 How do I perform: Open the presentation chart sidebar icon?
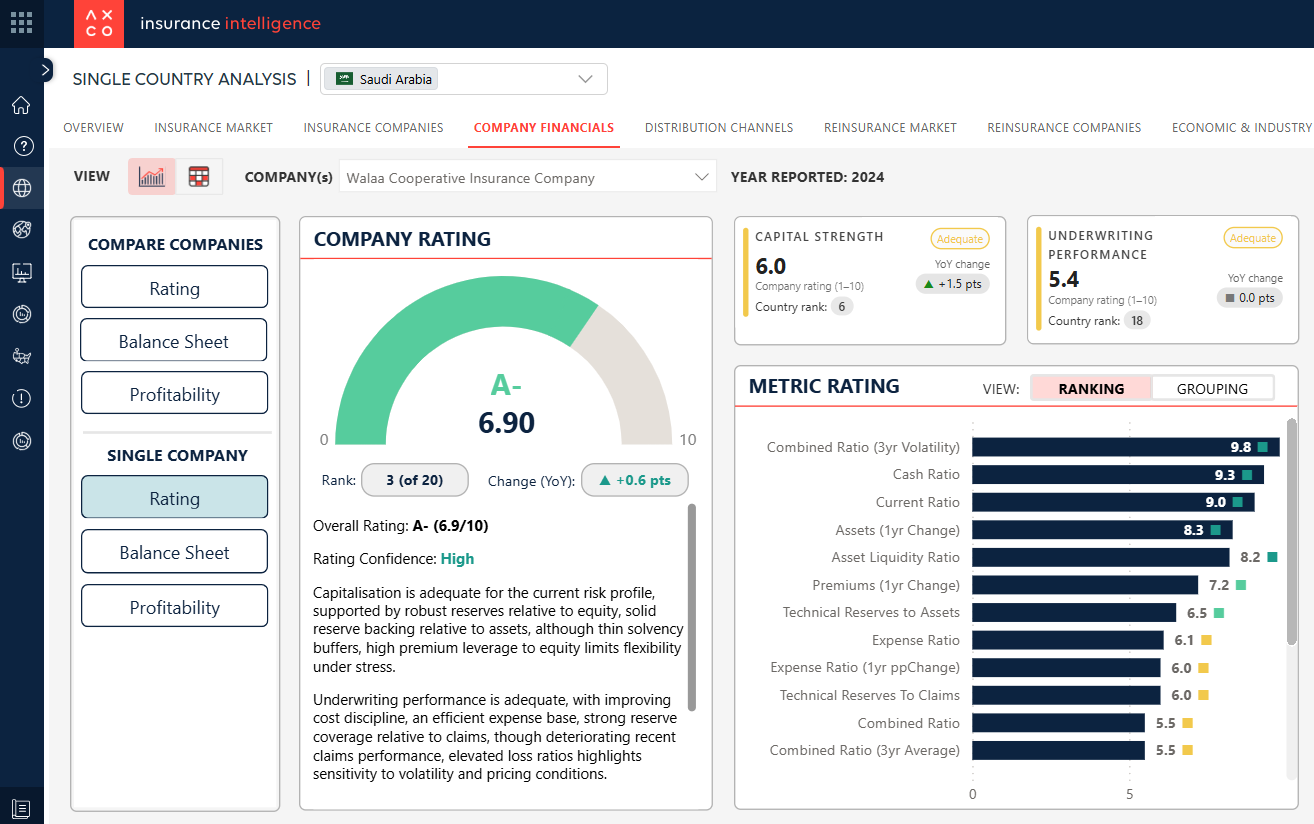click(x=21, y=272)
